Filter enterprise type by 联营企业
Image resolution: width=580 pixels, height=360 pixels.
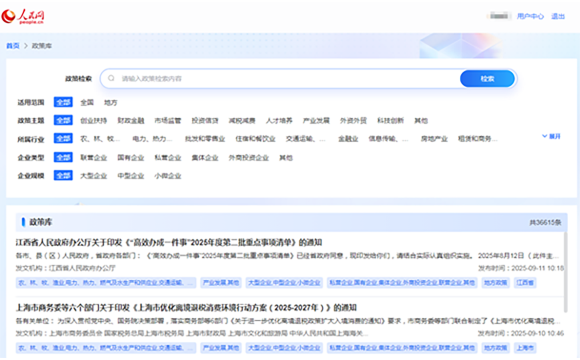94,158
